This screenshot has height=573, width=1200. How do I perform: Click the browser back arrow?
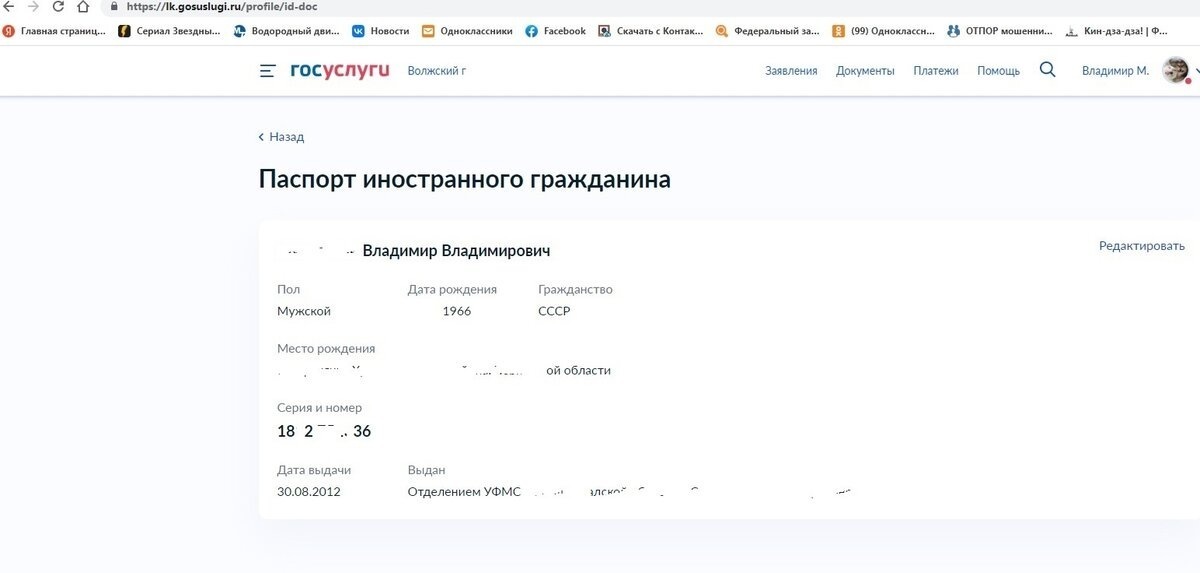8,6
